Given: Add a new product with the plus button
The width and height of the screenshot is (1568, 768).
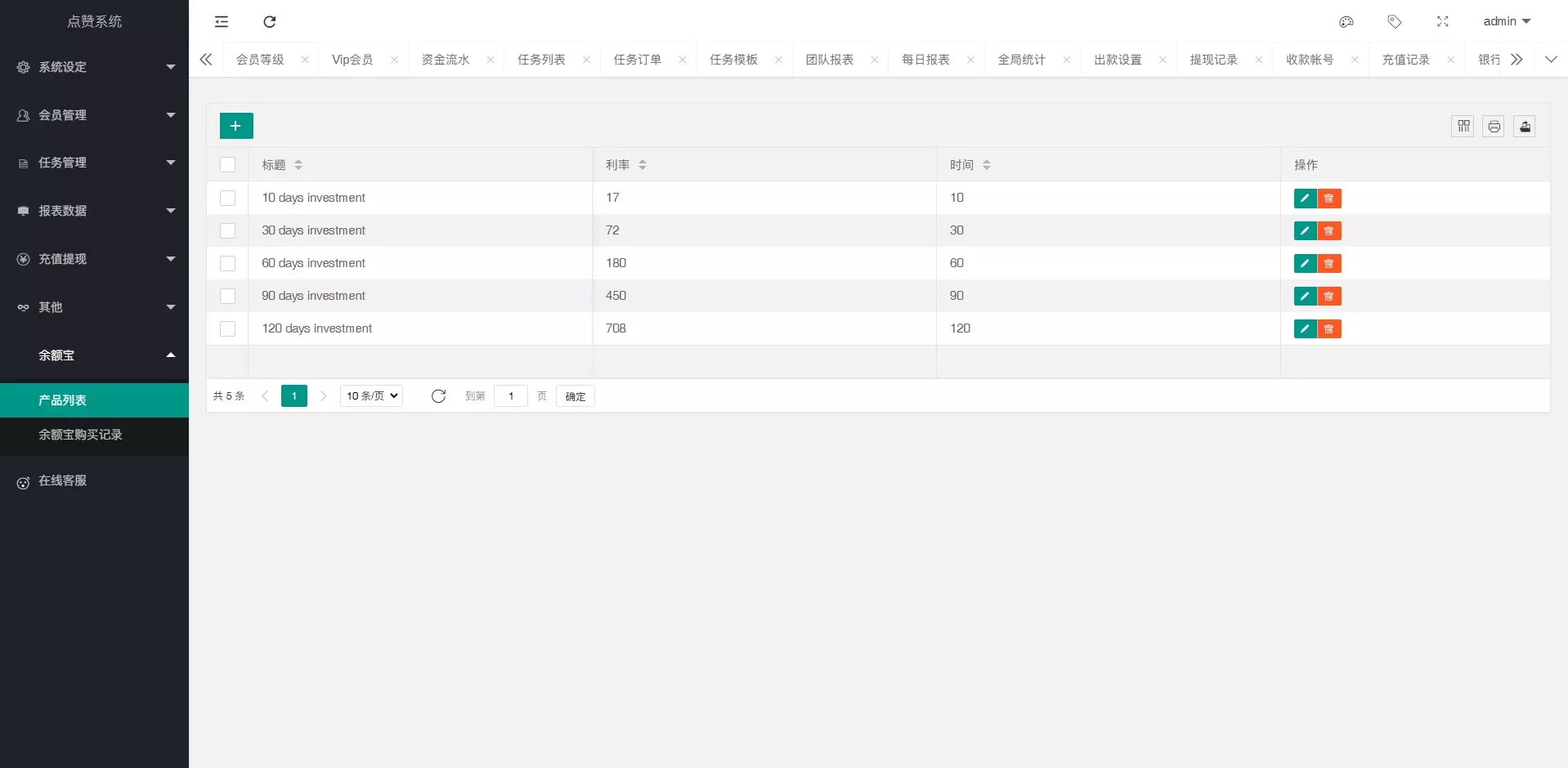Looking at the screenshot, I should point(236,126).
